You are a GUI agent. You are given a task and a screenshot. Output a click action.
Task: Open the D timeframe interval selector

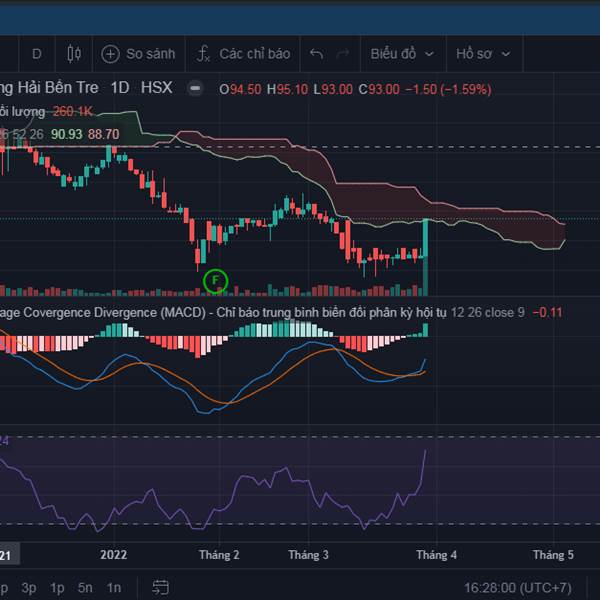click(x=37, y=53)
